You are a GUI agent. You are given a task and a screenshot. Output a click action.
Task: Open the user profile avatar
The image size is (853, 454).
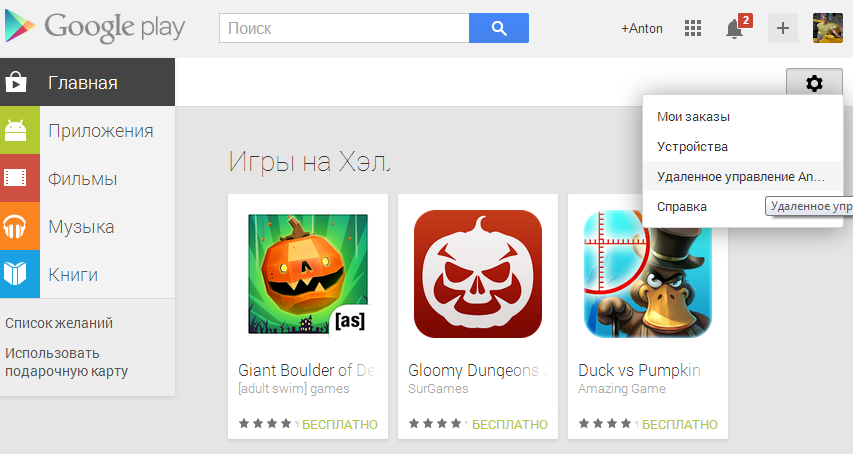pos(827,28)
